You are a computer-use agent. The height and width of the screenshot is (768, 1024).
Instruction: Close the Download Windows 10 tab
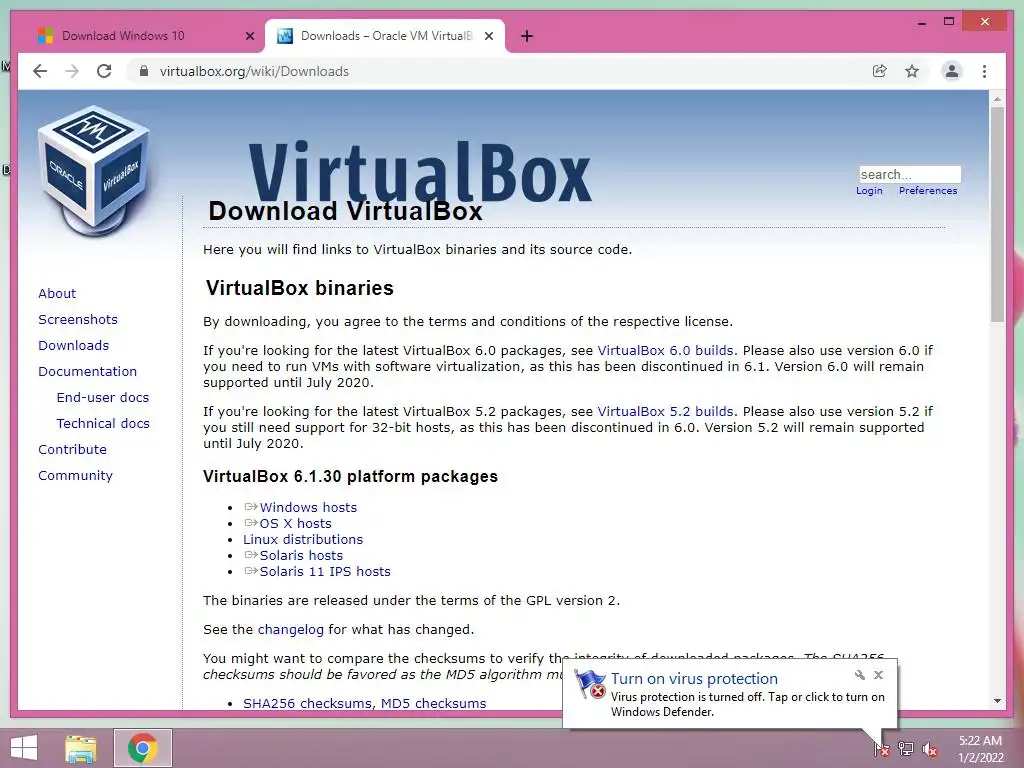[x=249, y=36]
